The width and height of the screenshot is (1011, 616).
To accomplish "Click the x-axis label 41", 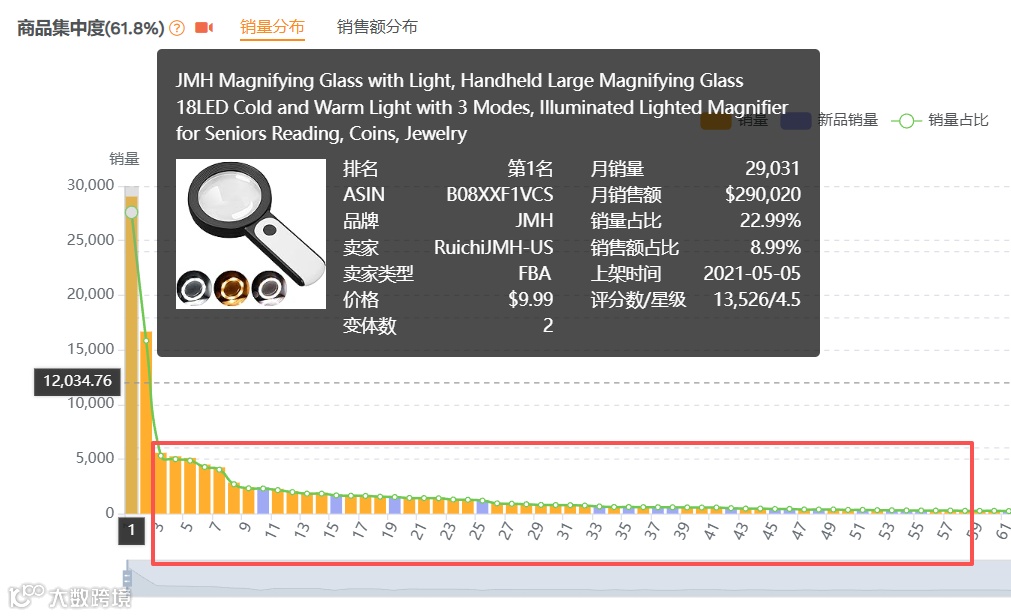I will click(x=711, y=531).
